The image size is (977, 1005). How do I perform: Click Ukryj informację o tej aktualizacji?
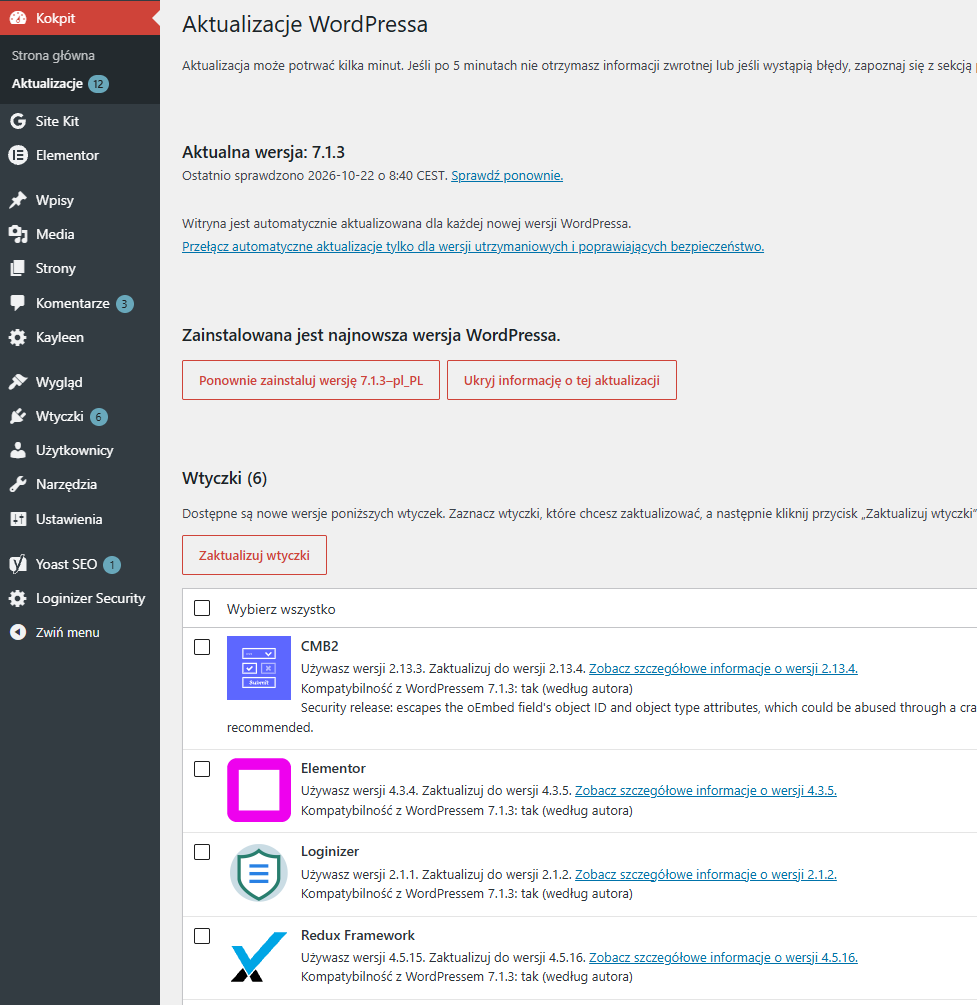coord(562,380)
